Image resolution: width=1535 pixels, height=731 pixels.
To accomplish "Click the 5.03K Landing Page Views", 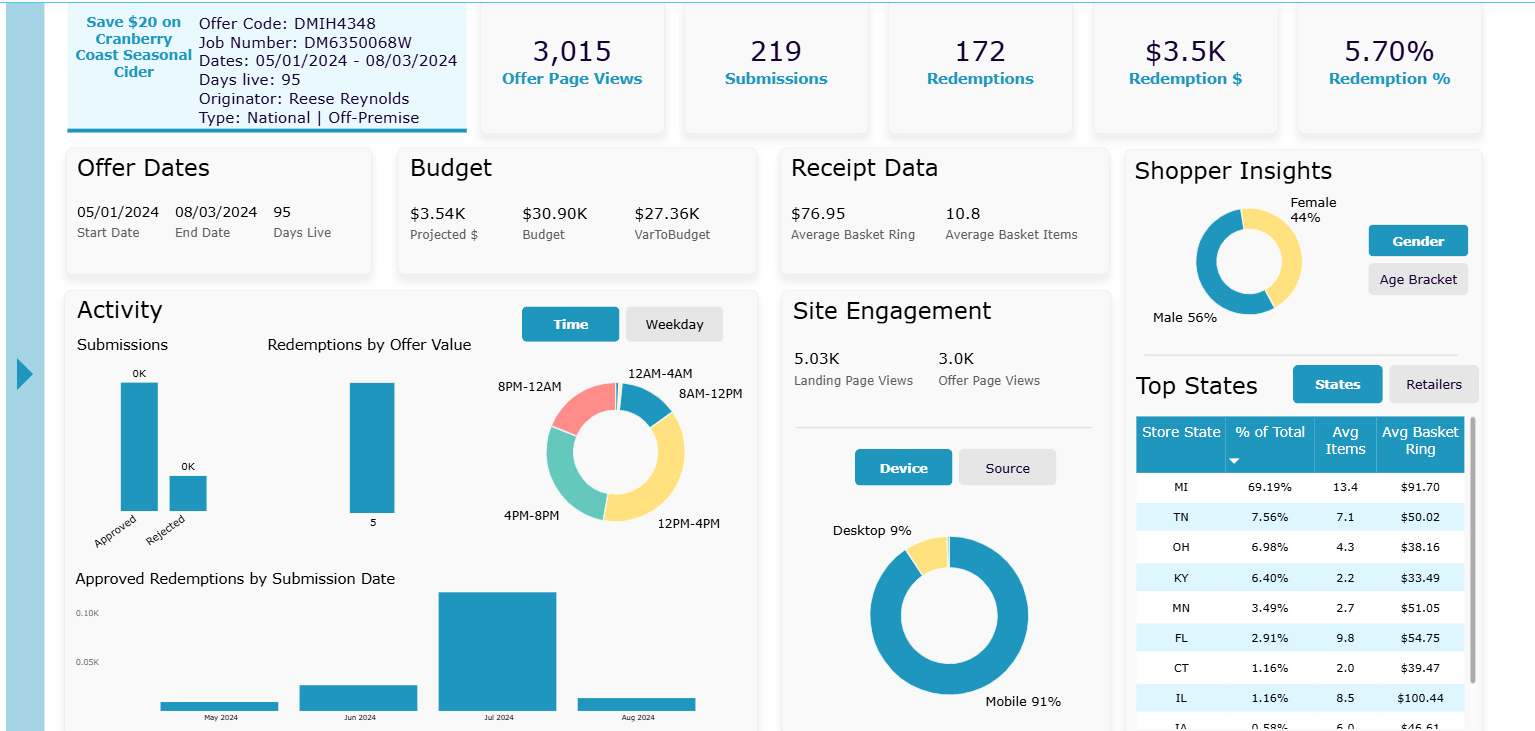I will click(818, 358).
